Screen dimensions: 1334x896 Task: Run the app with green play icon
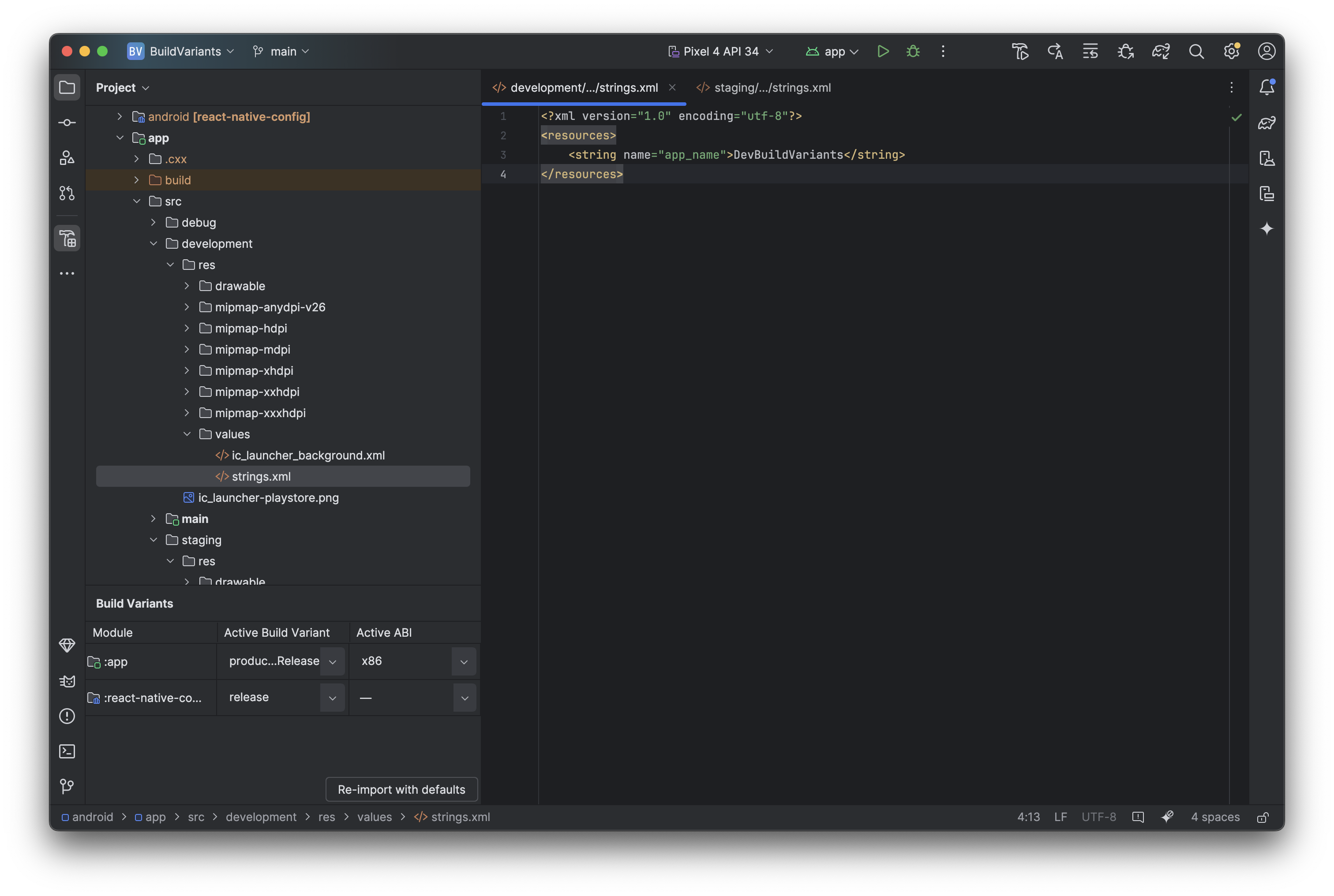point(883,52)
